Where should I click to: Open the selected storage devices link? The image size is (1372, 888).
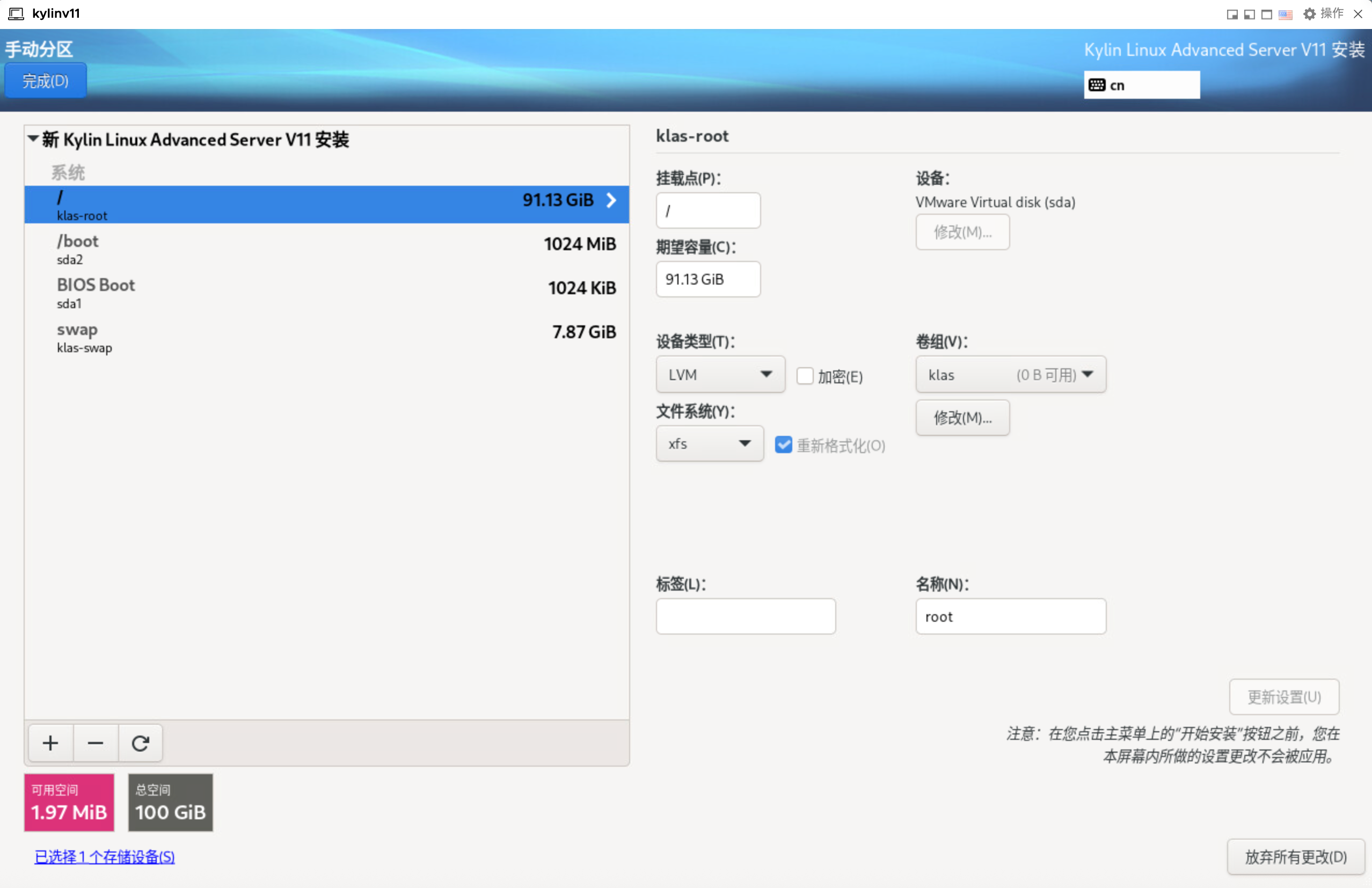coord(104,856)
